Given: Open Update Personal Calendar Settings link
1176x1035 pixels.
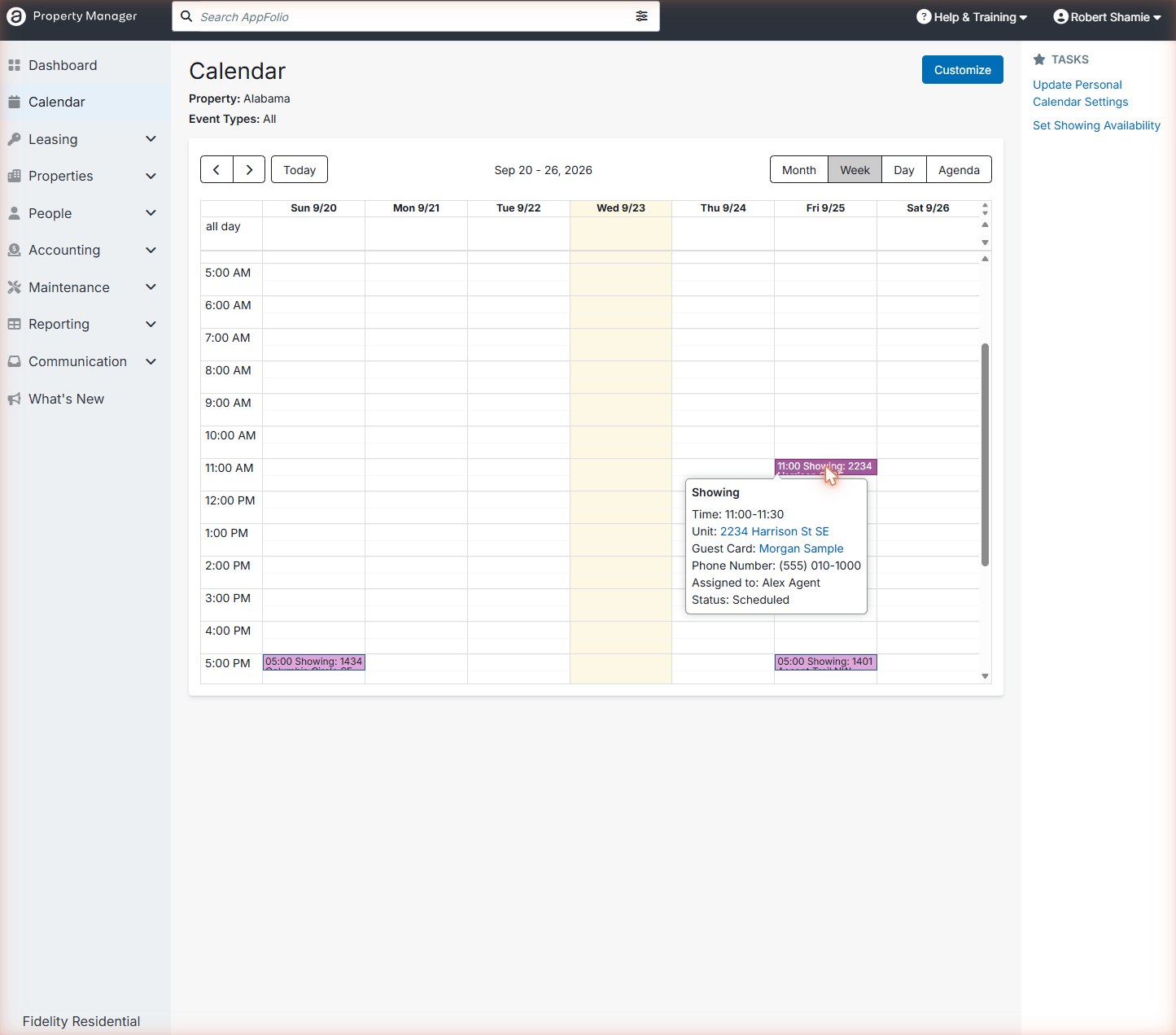Looking at the screenshot, I should point(1081,93).
